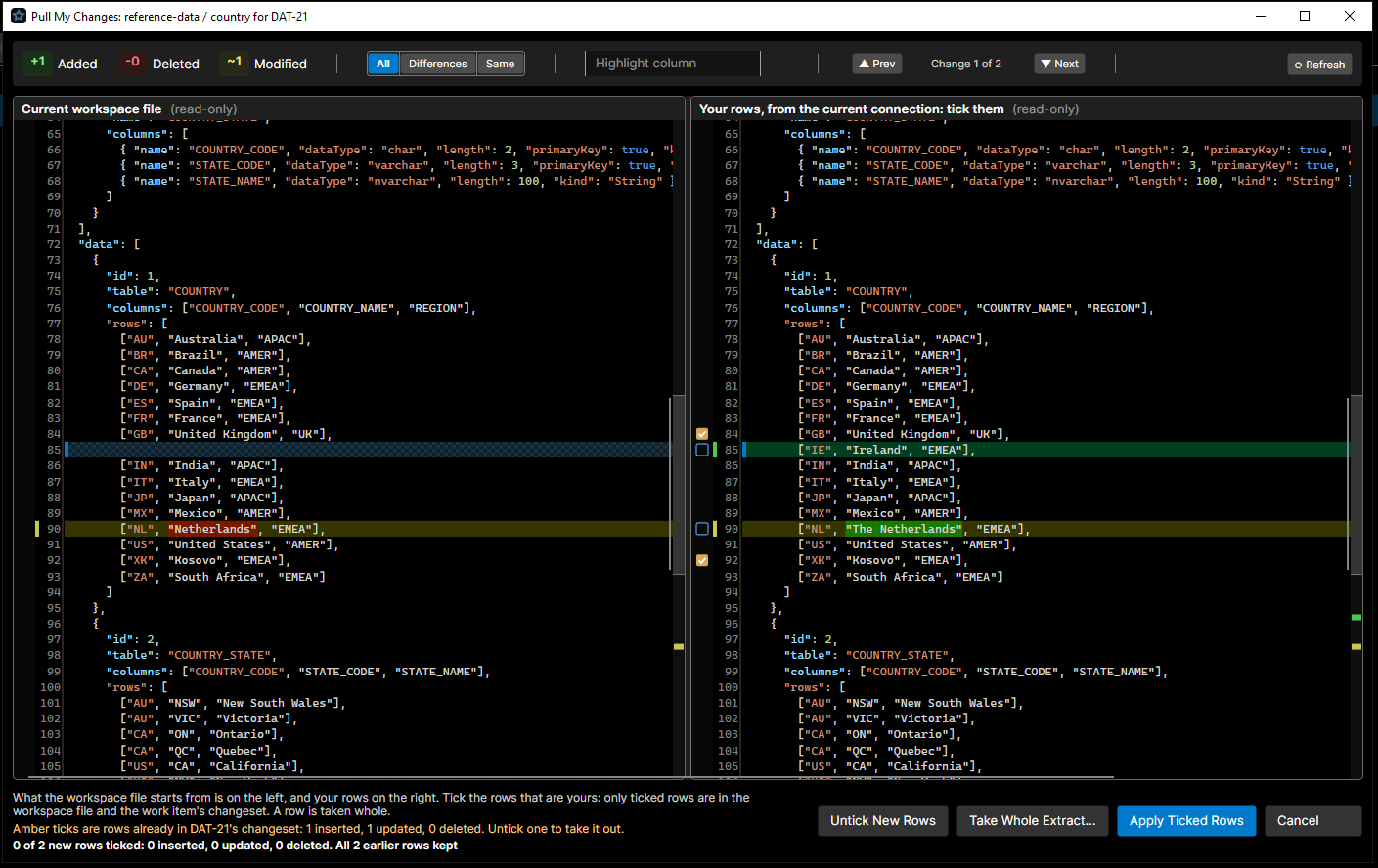Click the right pane vertical scrollbar

[1356, 484]
